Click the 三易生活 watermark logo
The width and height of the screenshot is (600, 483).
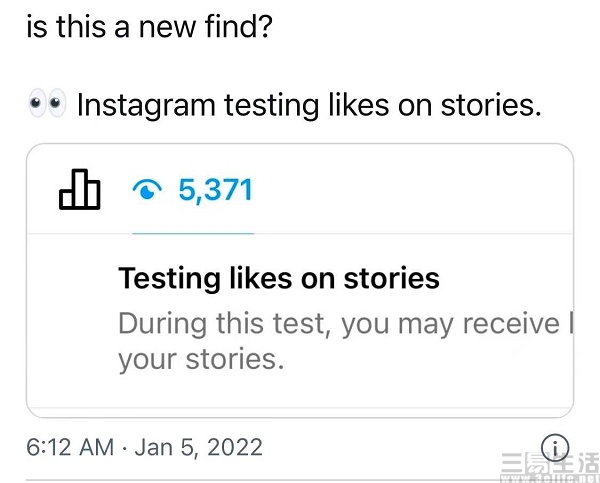550,463
